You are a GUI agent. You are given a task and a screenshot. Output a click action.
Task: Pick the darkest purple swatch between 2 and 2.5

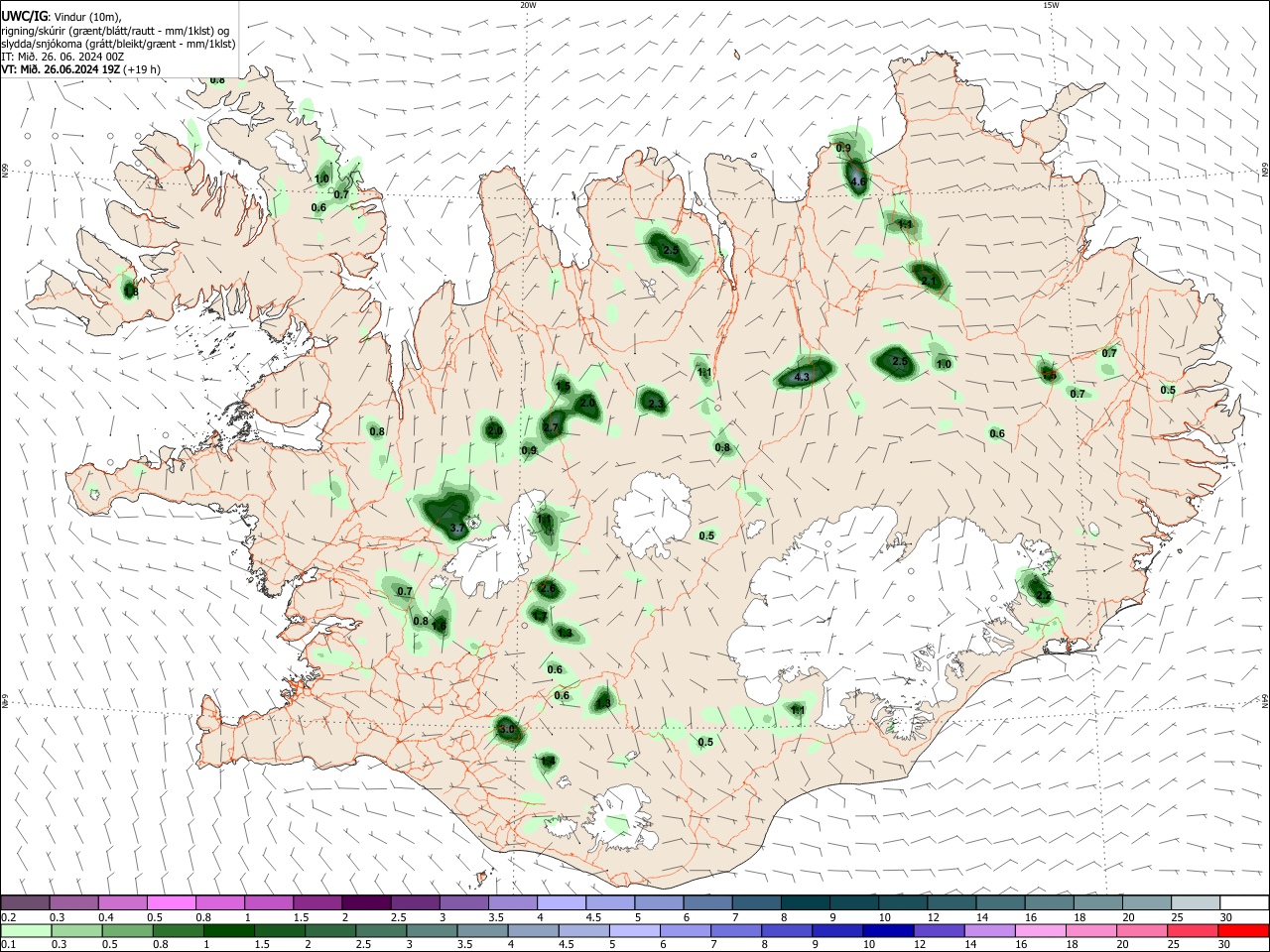(x=366, y=902)
